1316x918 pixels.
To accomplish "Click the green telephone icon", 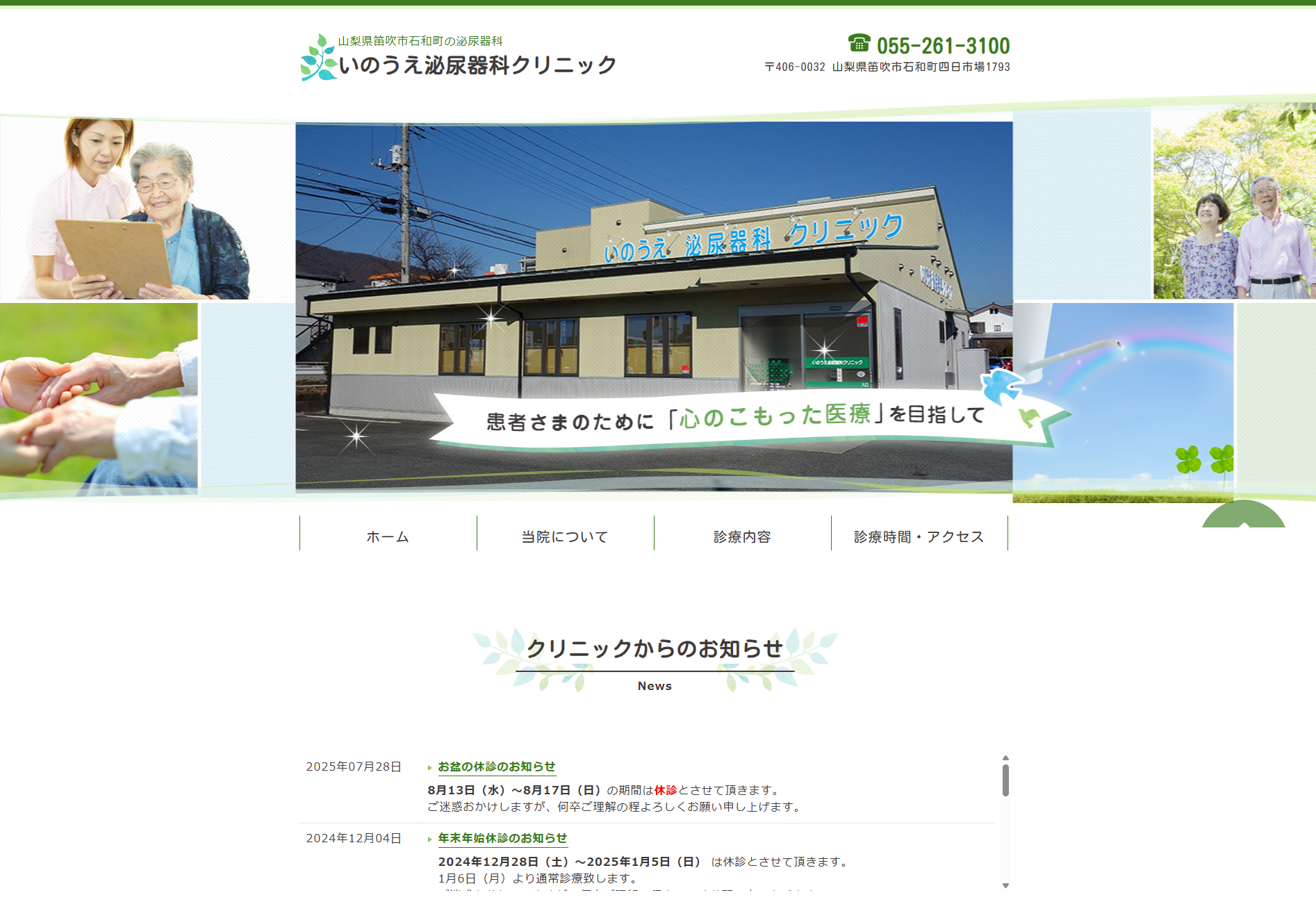I will 859,44.
